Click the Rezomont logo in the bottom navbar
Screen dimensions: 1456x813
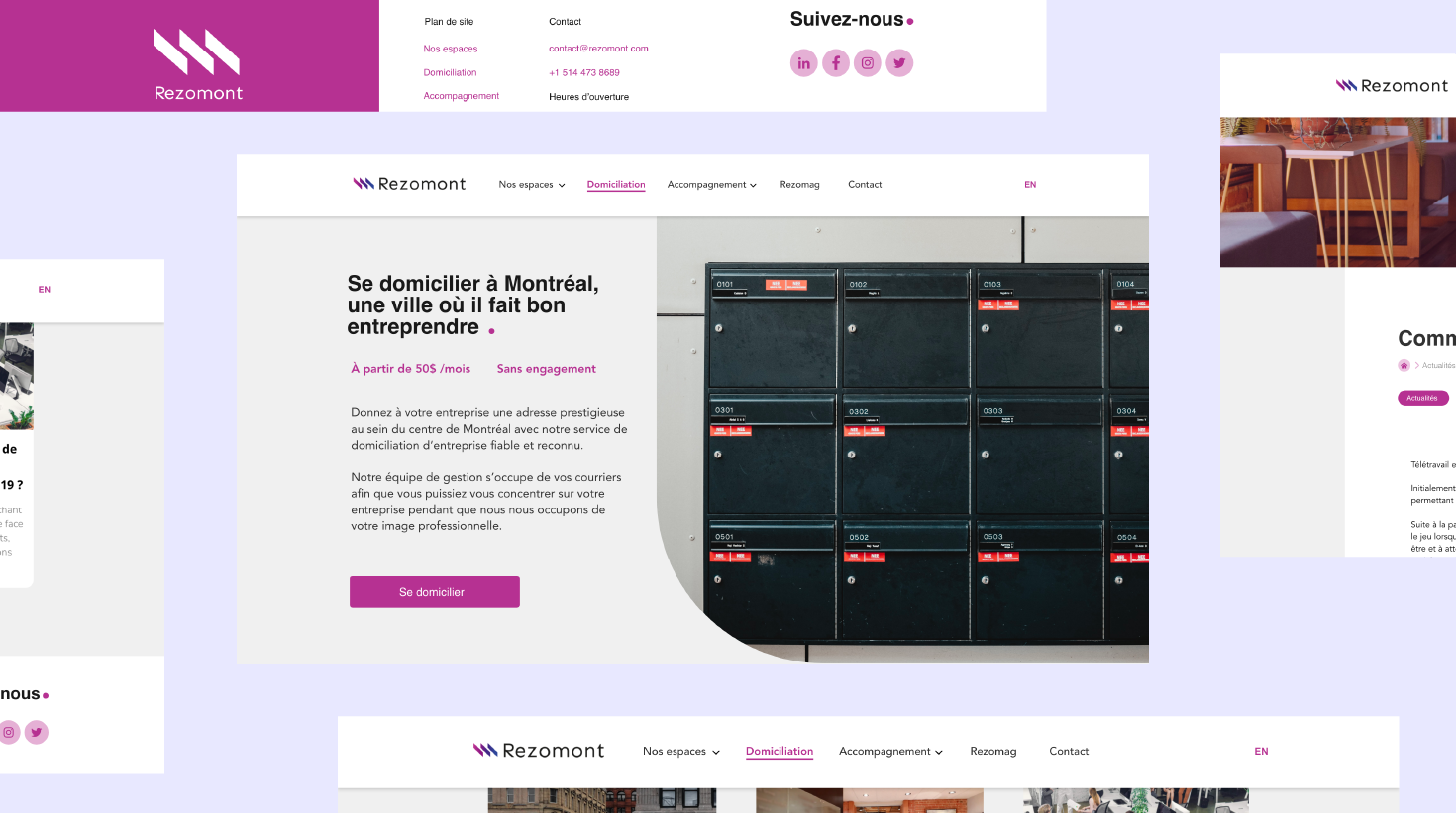[538, 751]
